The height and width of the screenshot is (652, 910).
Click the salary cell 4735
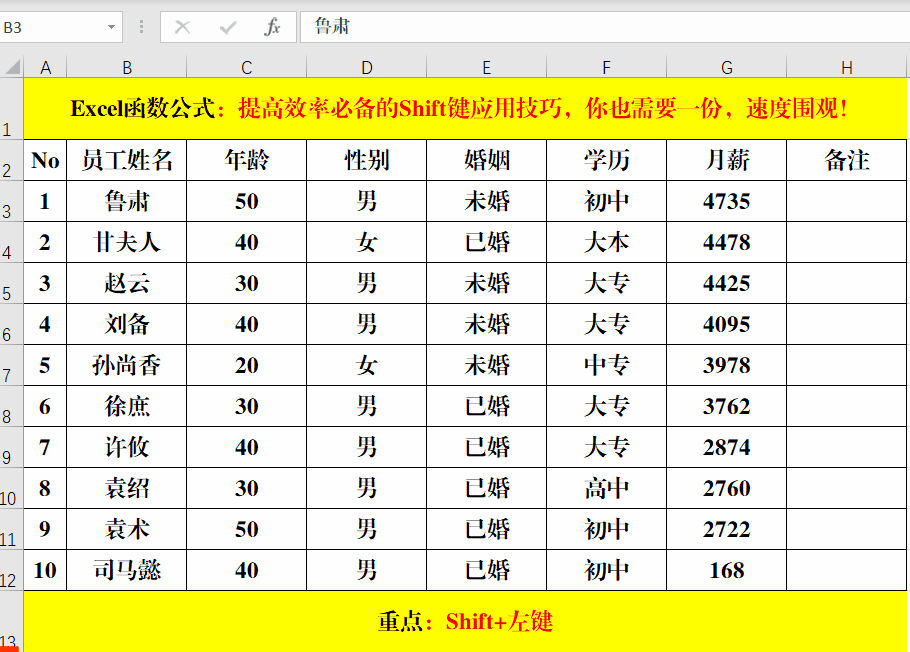[727, 201]
